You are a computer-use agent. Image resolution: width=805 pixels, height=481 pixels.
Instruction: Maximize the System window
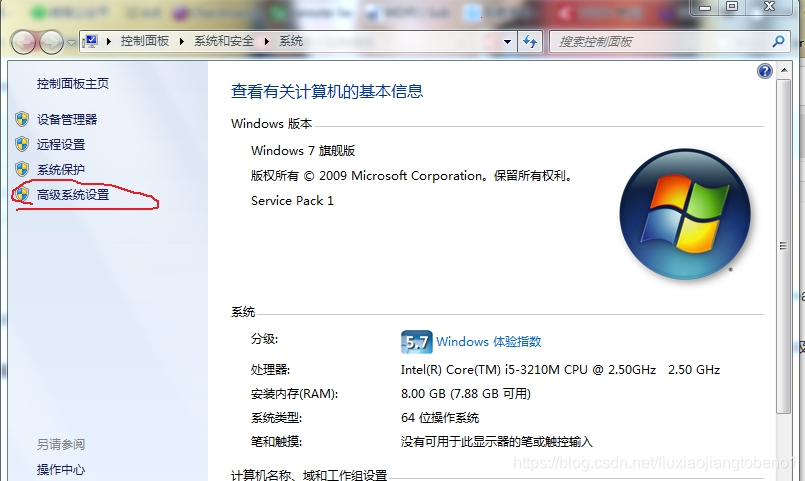[x=732, y=7]
